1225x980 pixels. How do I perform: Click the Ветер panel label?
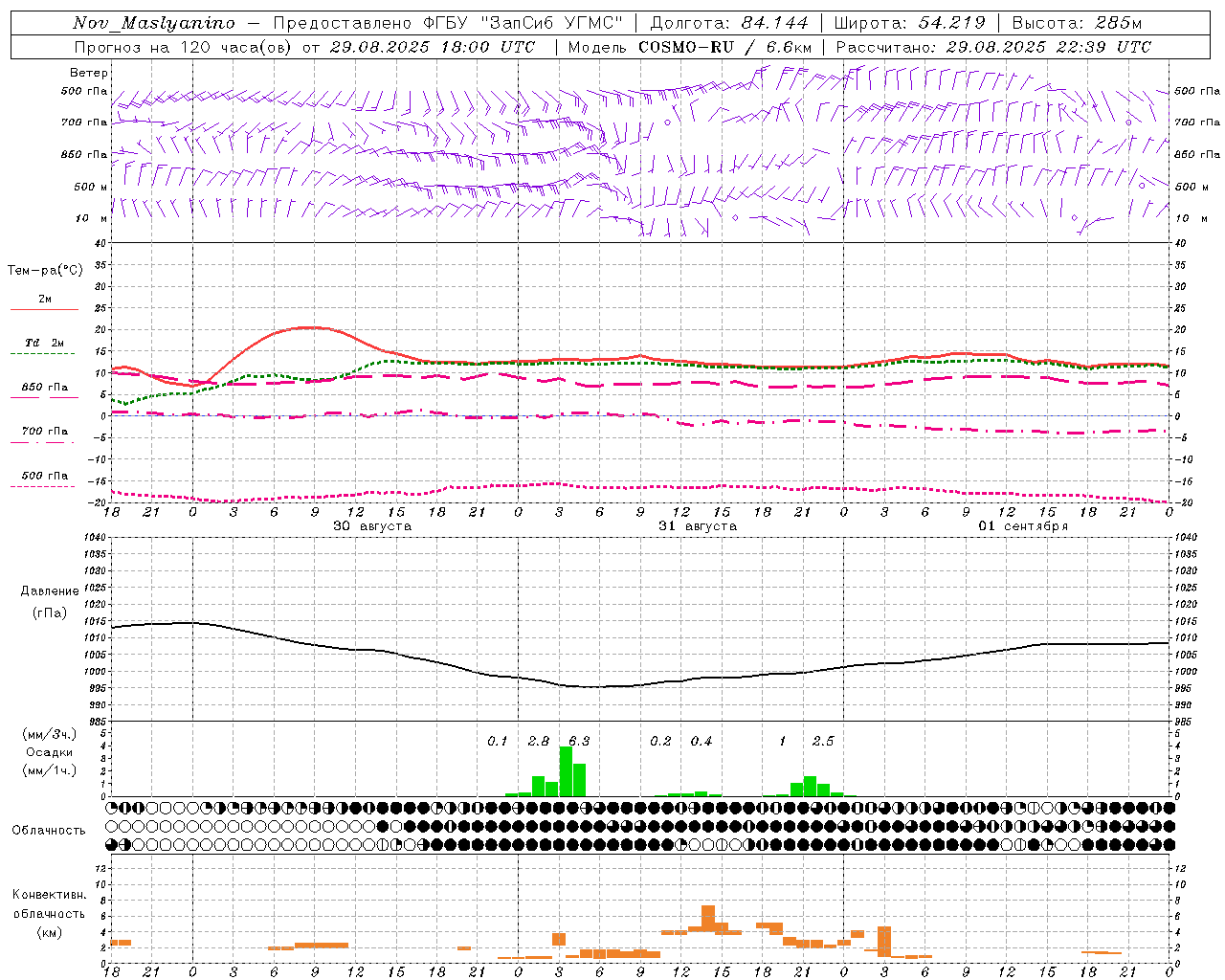pos(89,73)
